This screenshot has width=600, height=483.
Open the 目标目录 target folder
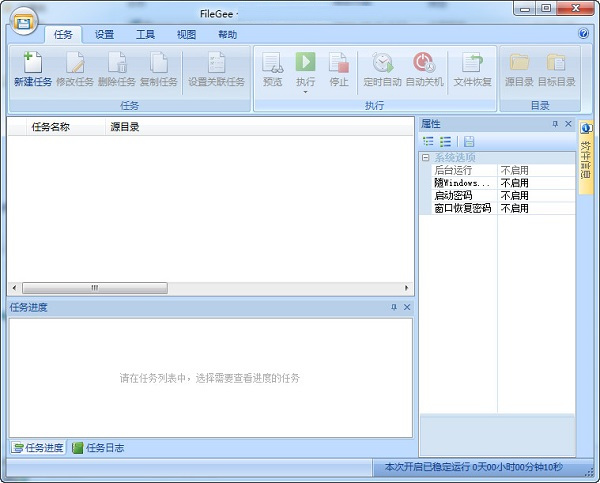click(556, 70)
